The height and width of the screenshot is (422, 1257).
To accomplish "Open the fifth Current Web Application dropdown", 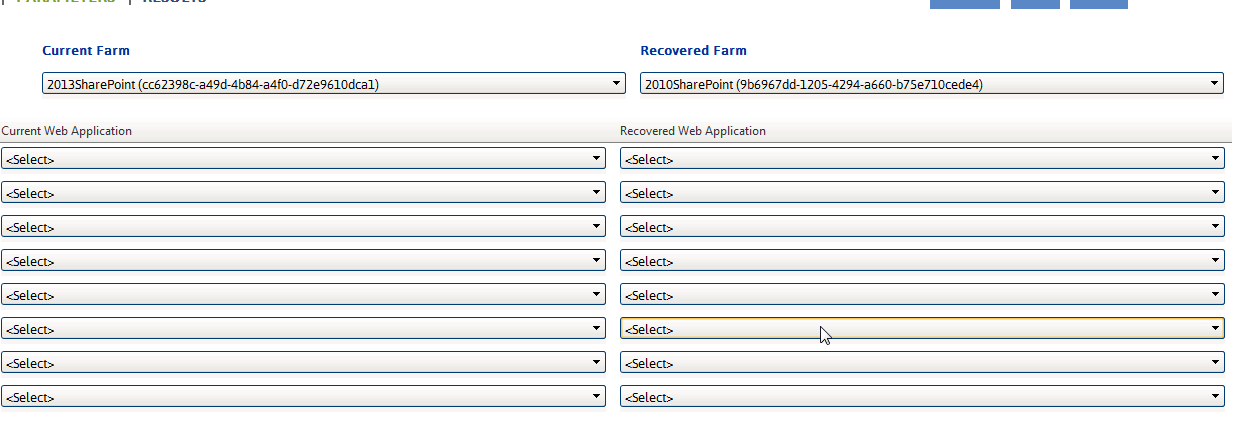I will [303, 294].
